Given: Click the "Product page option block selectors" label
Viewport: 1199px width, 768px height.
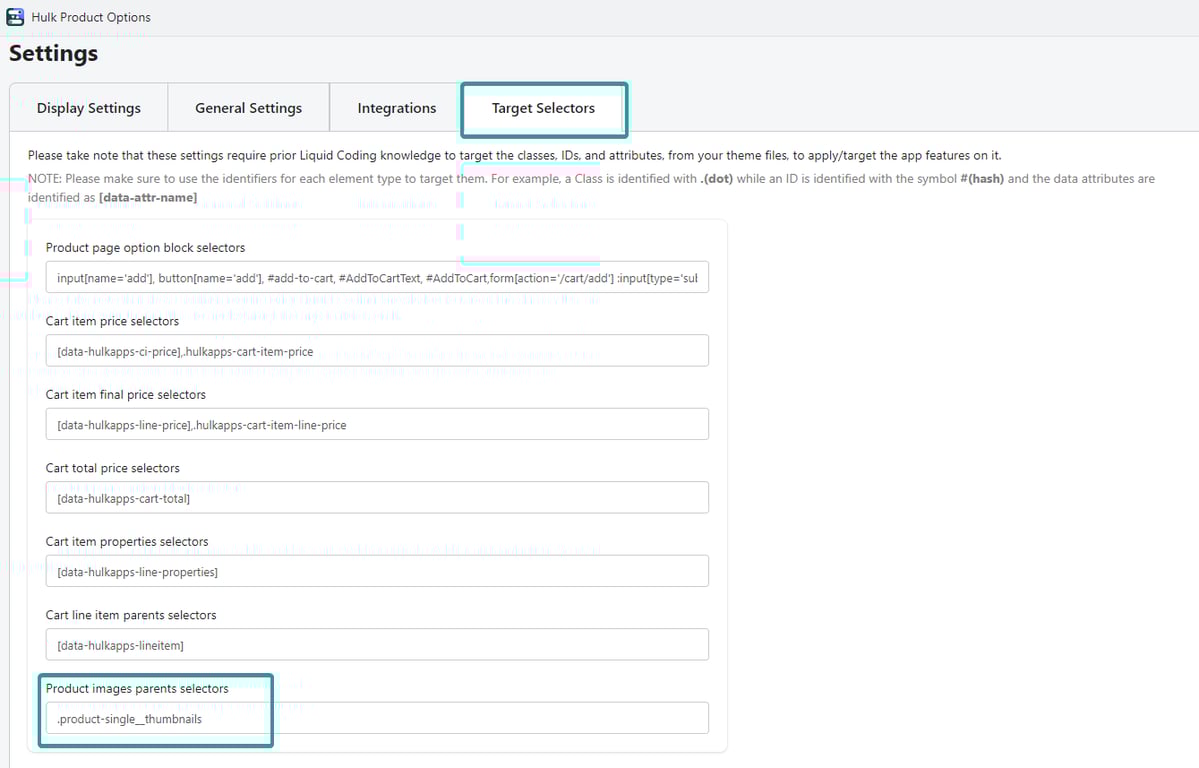Looking at the screenshot, I should click(145, 247).
